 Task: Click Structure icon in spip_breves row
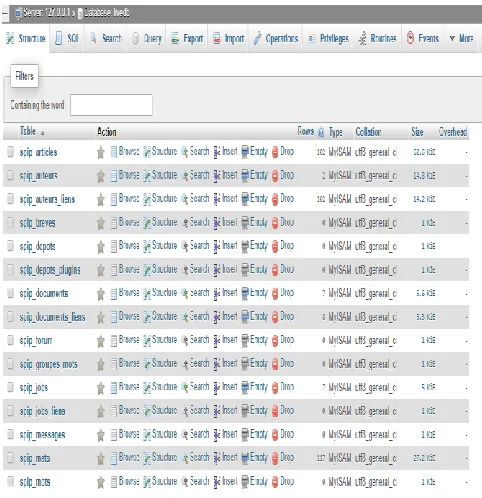pyautogui.click(x=147, y=223)
